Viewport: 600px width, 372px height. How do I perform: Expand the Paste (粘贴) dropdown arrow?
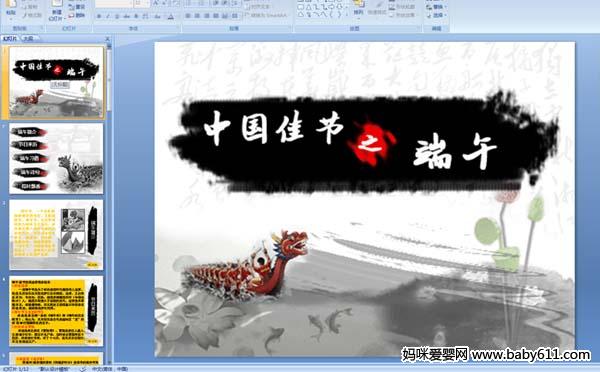(x=11, y=19)
